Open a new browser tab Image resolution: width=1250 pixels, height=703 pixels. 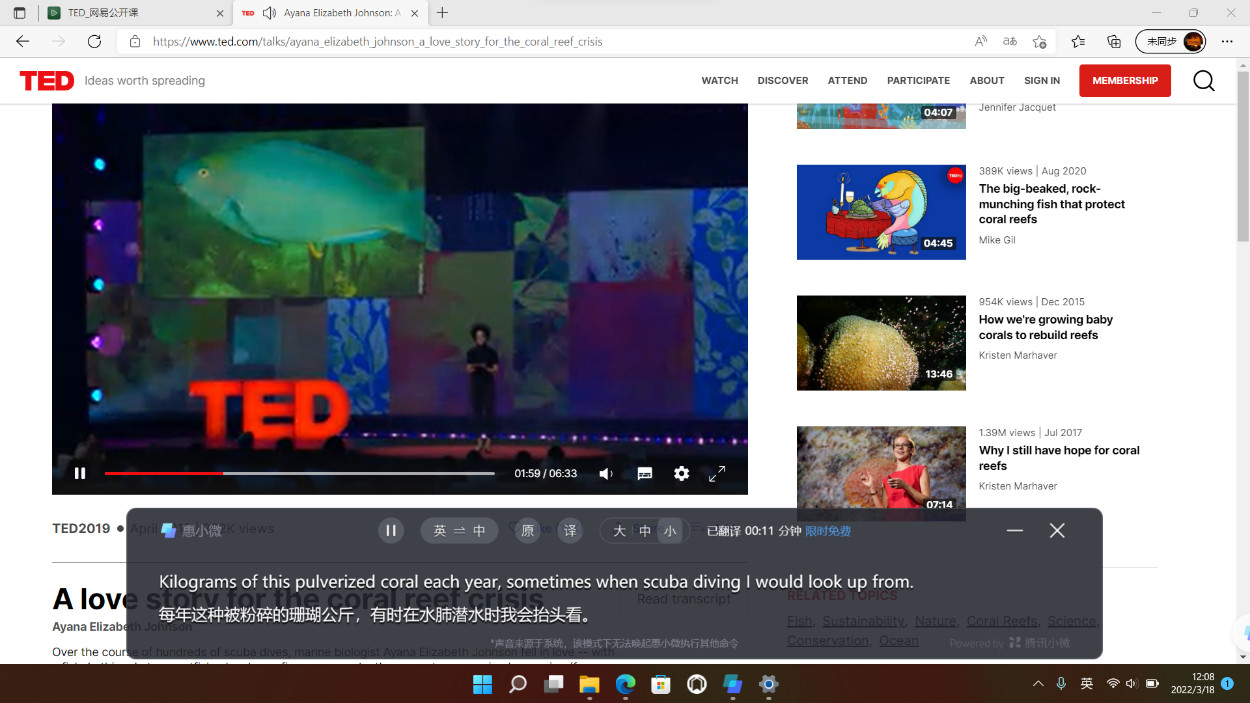point(442,13)
